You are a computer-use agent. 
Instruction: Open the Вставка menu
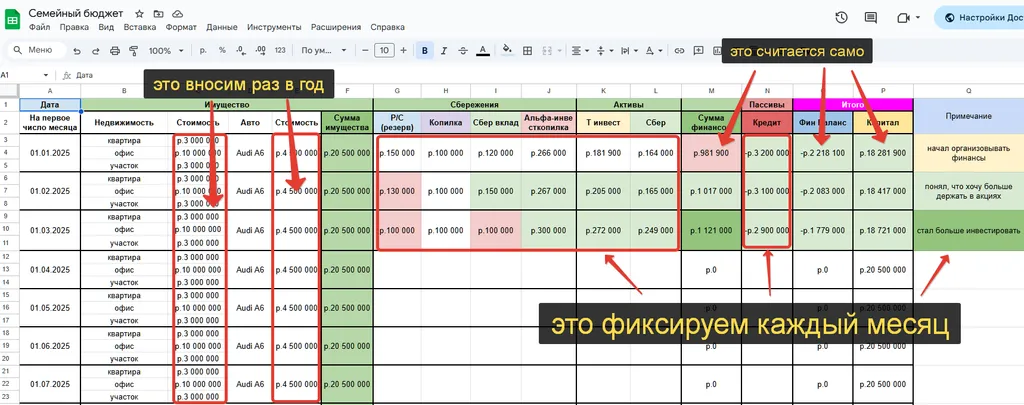[139, 27]
